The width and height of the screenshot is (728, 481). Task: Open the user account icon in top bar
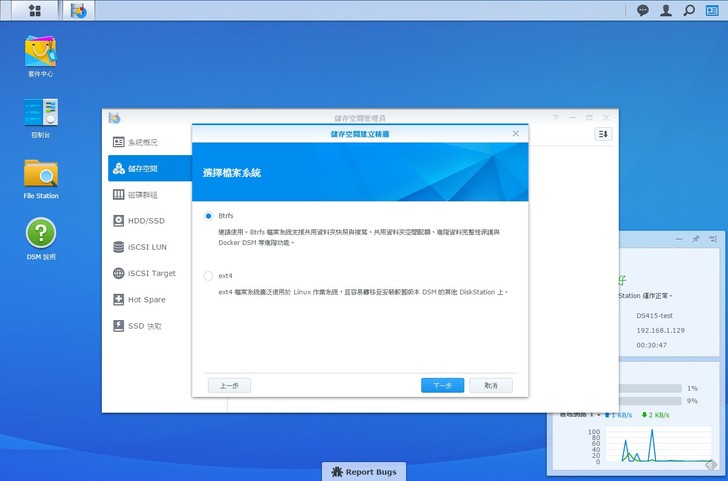click(x=666, y=10)
